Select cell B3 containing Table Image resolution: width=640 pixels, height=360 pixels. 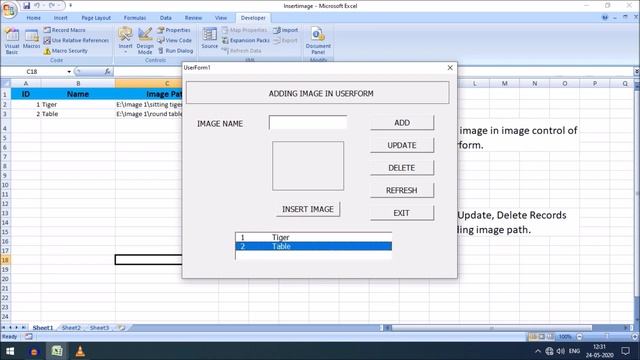(78, 114)
